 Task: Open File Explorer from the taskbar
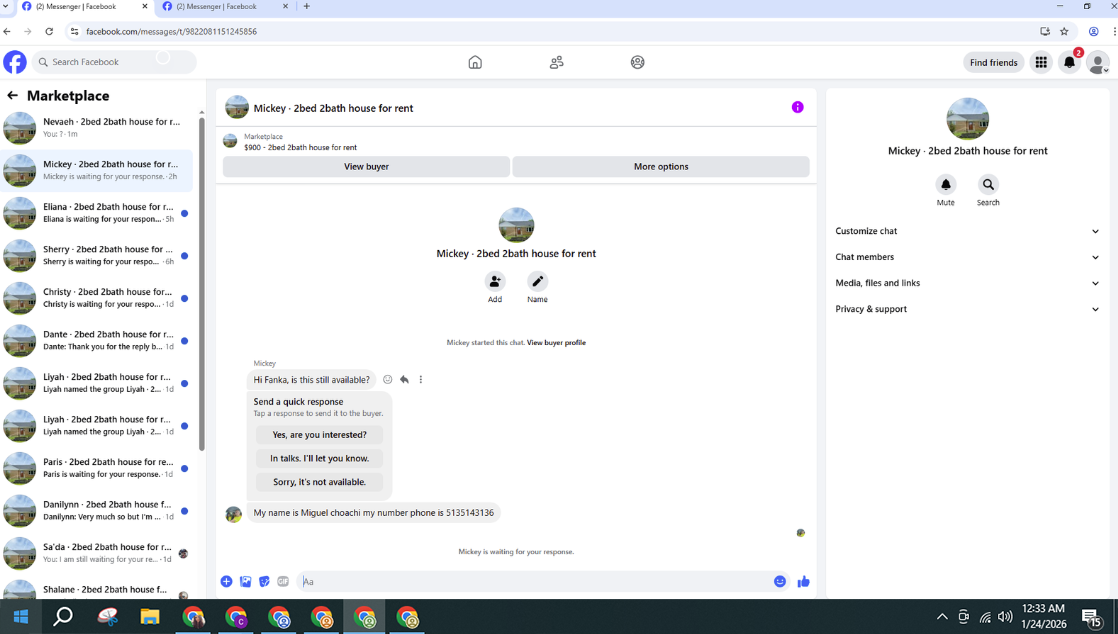[150, 616]
